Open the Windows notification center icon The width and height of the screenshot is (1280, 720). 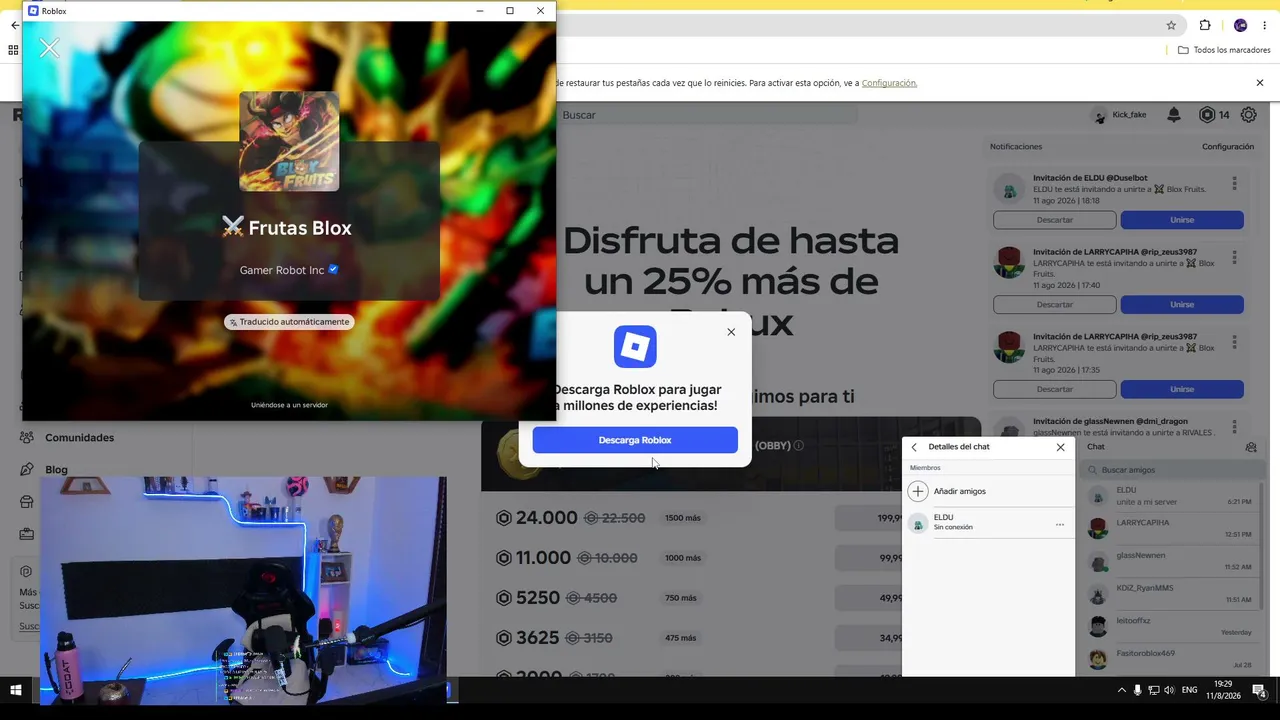tap(1259, 690)
